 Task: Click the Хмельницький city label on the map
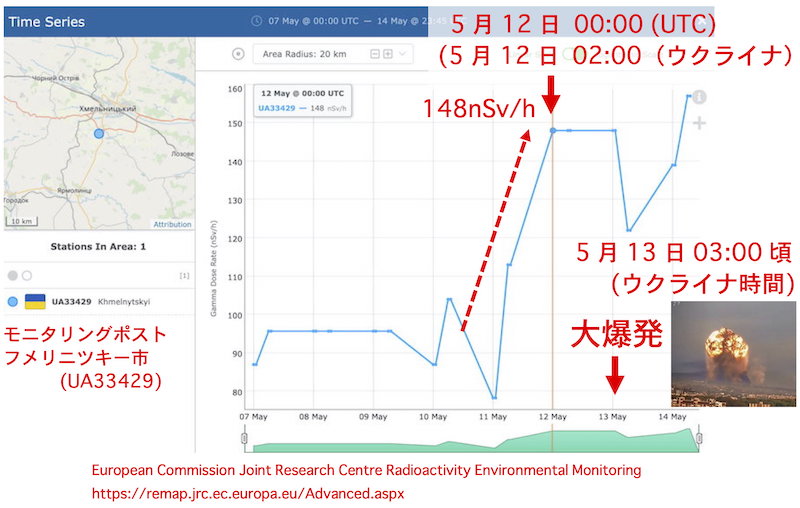108,109
